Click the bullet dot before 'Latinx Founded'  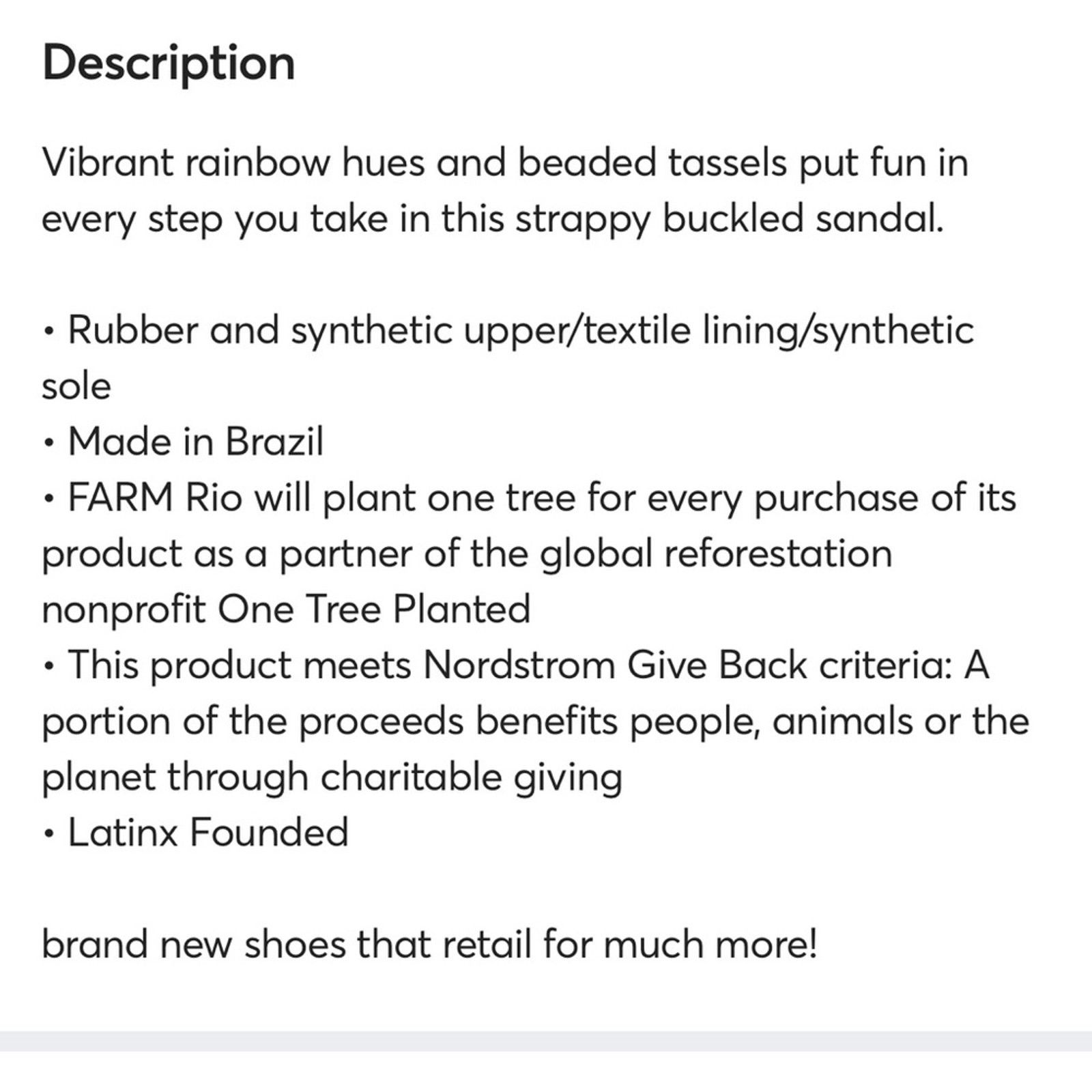tap(48, 834)
